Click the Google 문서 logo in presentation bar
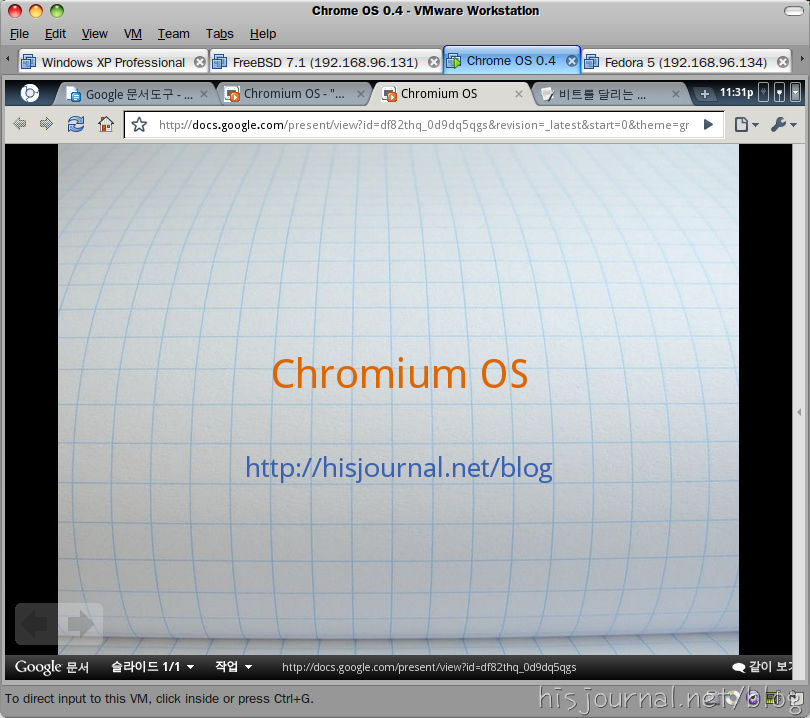 [52, 667]
